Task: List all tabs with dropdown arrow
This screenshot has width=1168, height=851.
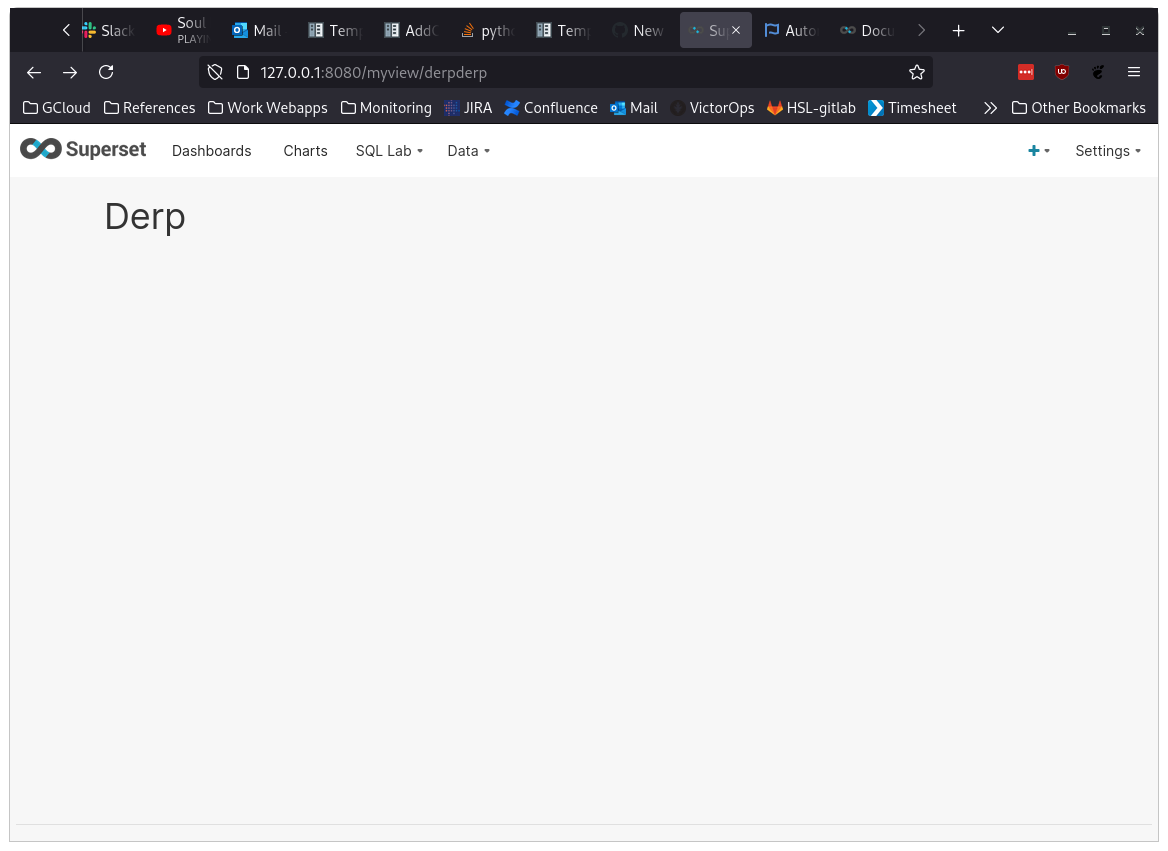Action: pos(998,31)
